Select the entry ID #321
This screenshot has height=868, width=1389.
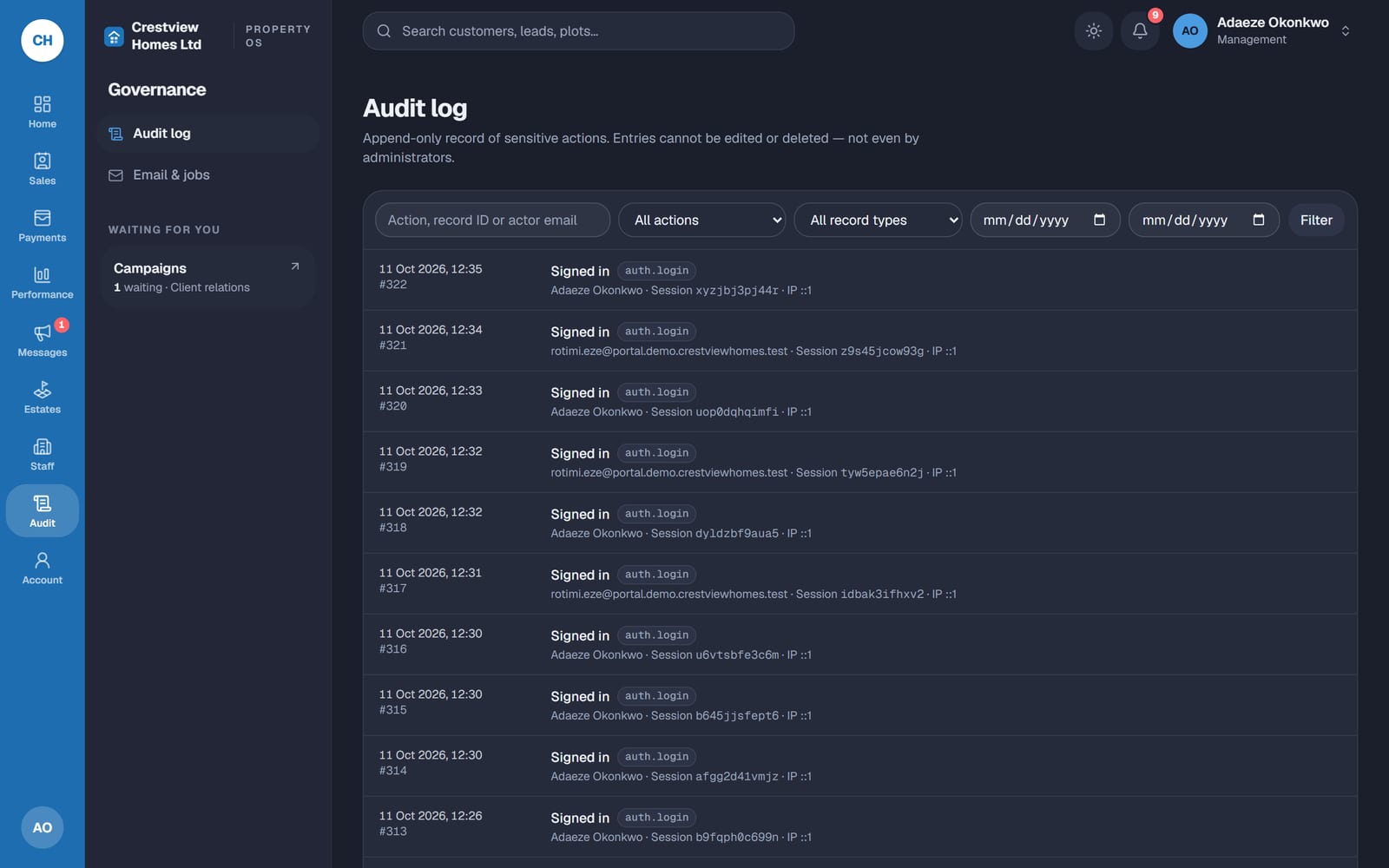(393, 345)
